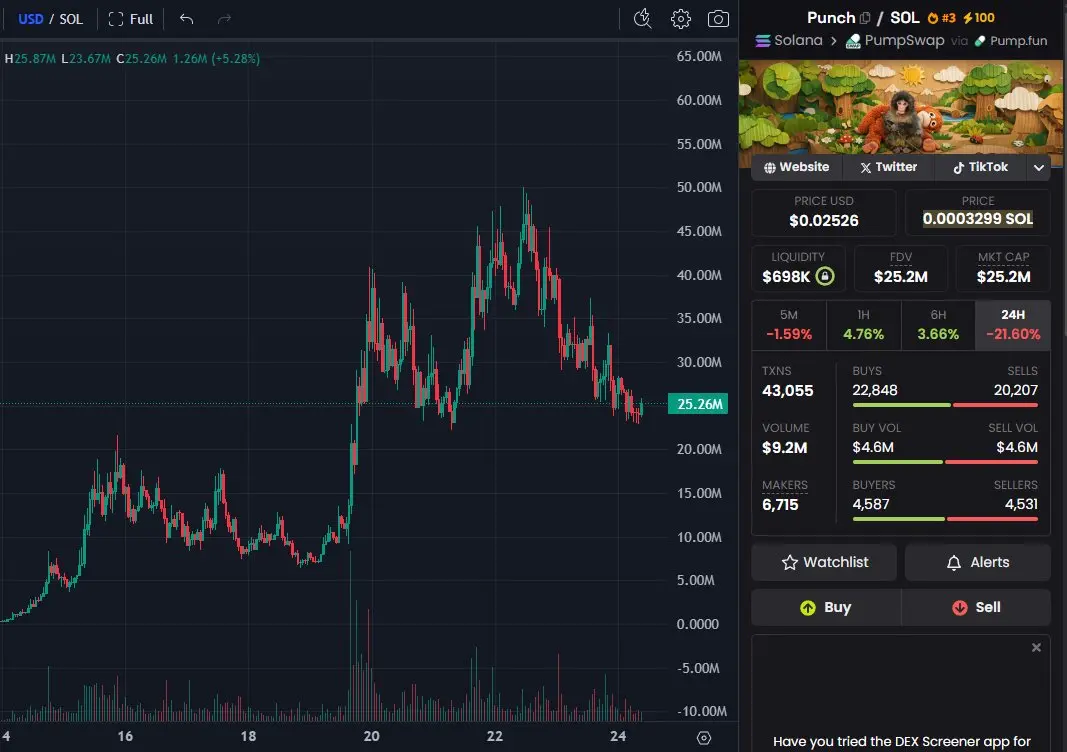Viewport: 1067px width, 752px height.
Task: Open quick search lightning icon
Action: [x=642, y=19]
